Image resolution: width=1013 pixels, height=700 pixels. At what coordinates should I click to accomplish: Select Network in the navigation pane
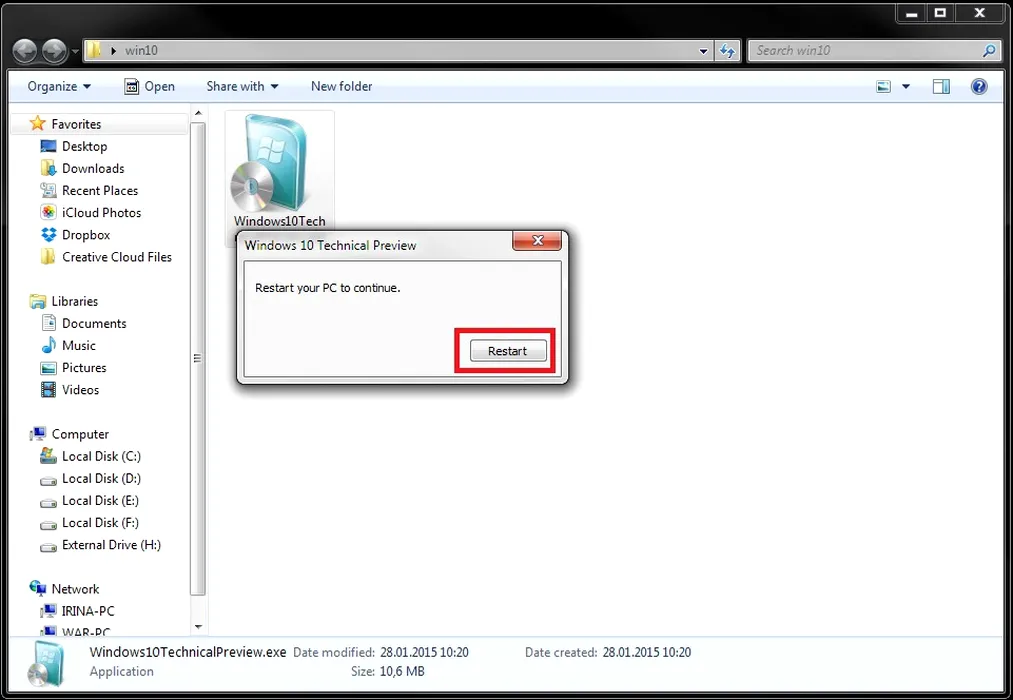coord(76,589)
